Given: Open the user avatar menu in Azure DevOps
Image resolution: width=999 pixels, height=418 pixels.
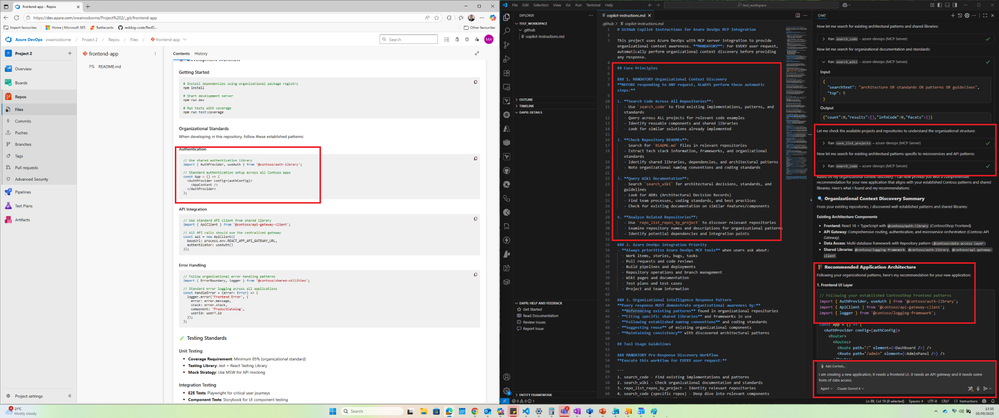Looking at the screenshot, I should (489, 40).
